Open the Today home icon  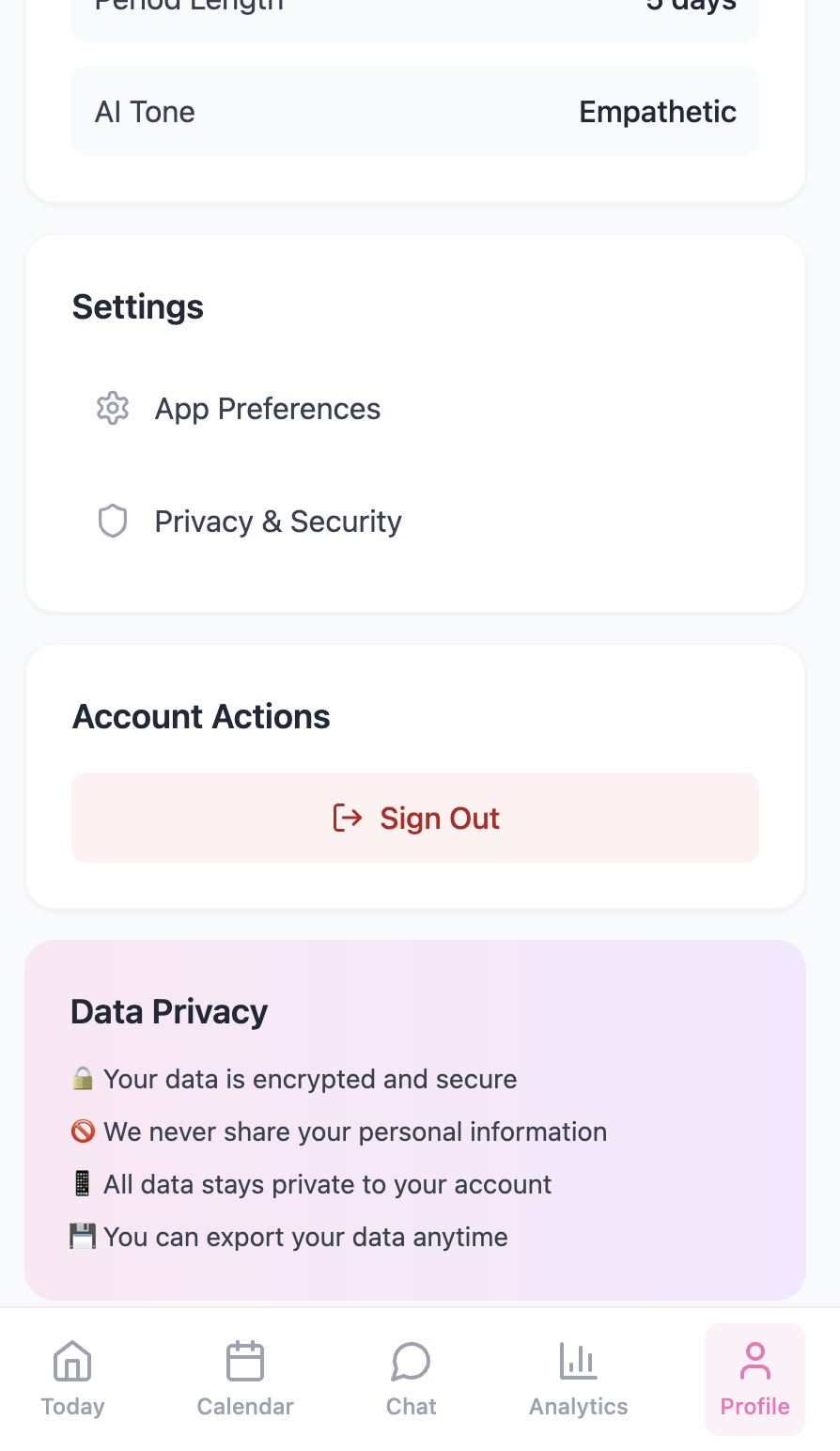pos(72,1361)
